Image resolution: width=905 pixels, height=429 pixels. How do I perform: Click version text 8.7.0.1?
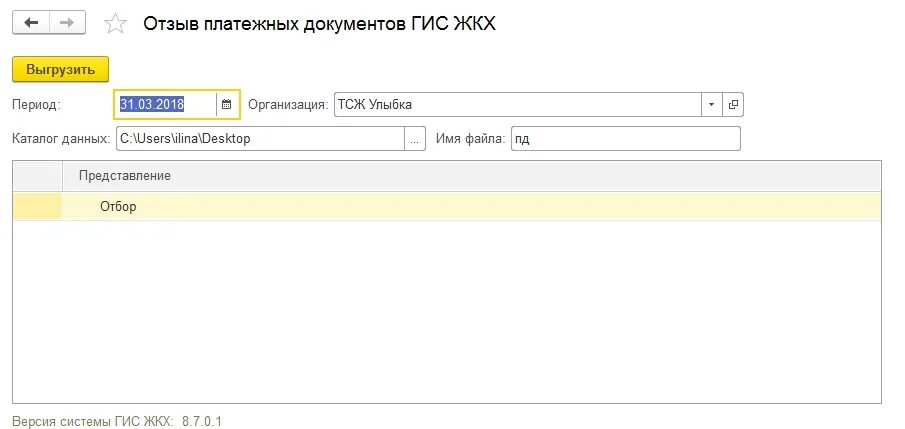coord(202,421)
